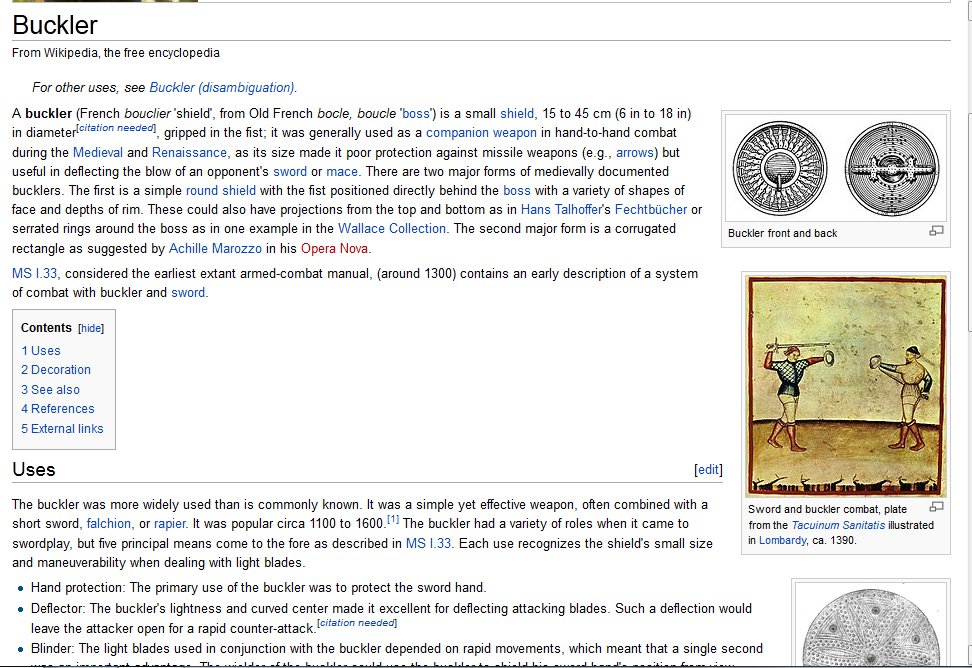Click the first 'citation needed' link after diameter
The width and height of the screenshot is (972, 668).
tap(116, 128)
